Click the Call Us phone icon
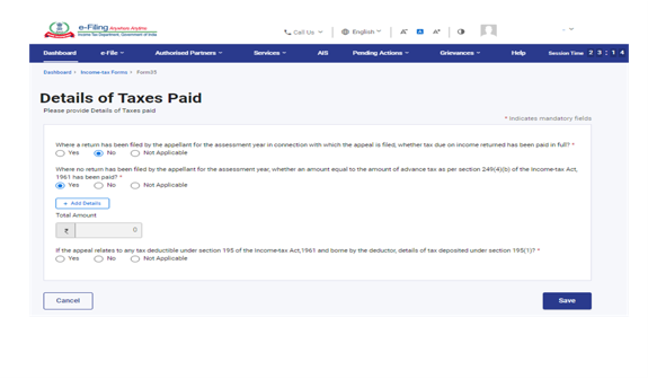 288,32
